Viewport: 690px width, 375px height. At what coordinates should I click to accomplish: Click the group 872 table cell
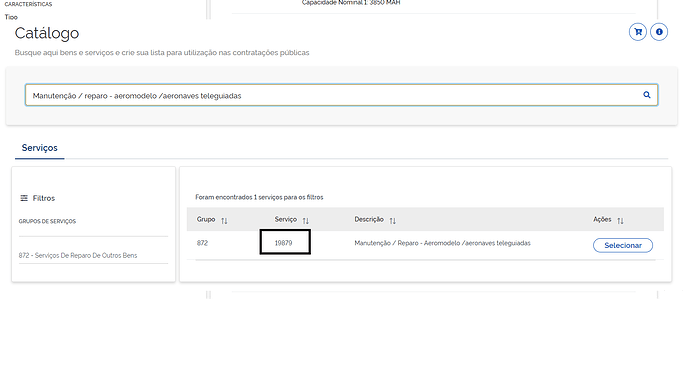click(202, 243)
